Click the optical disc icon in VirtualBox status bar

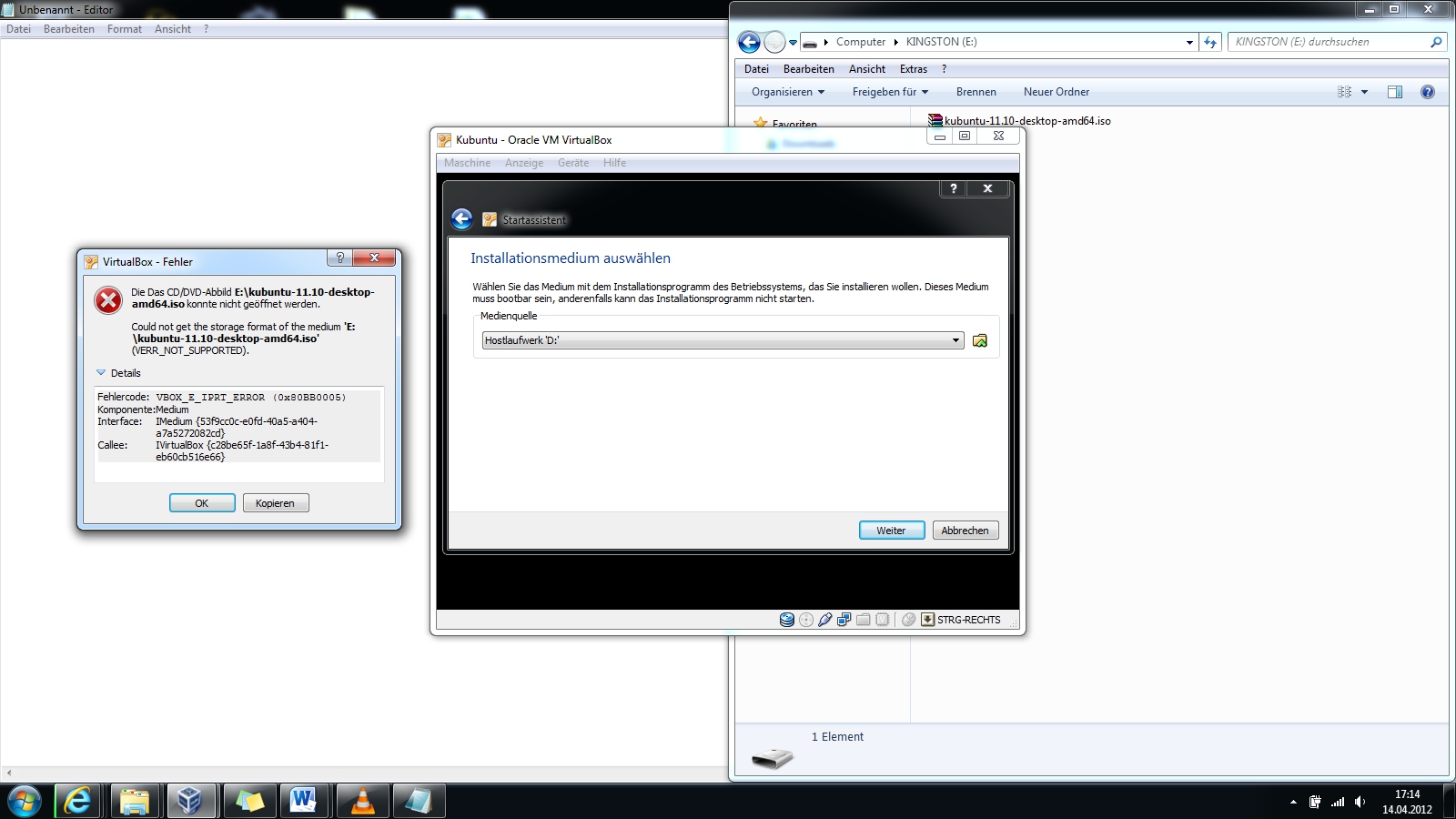(806, 620)
